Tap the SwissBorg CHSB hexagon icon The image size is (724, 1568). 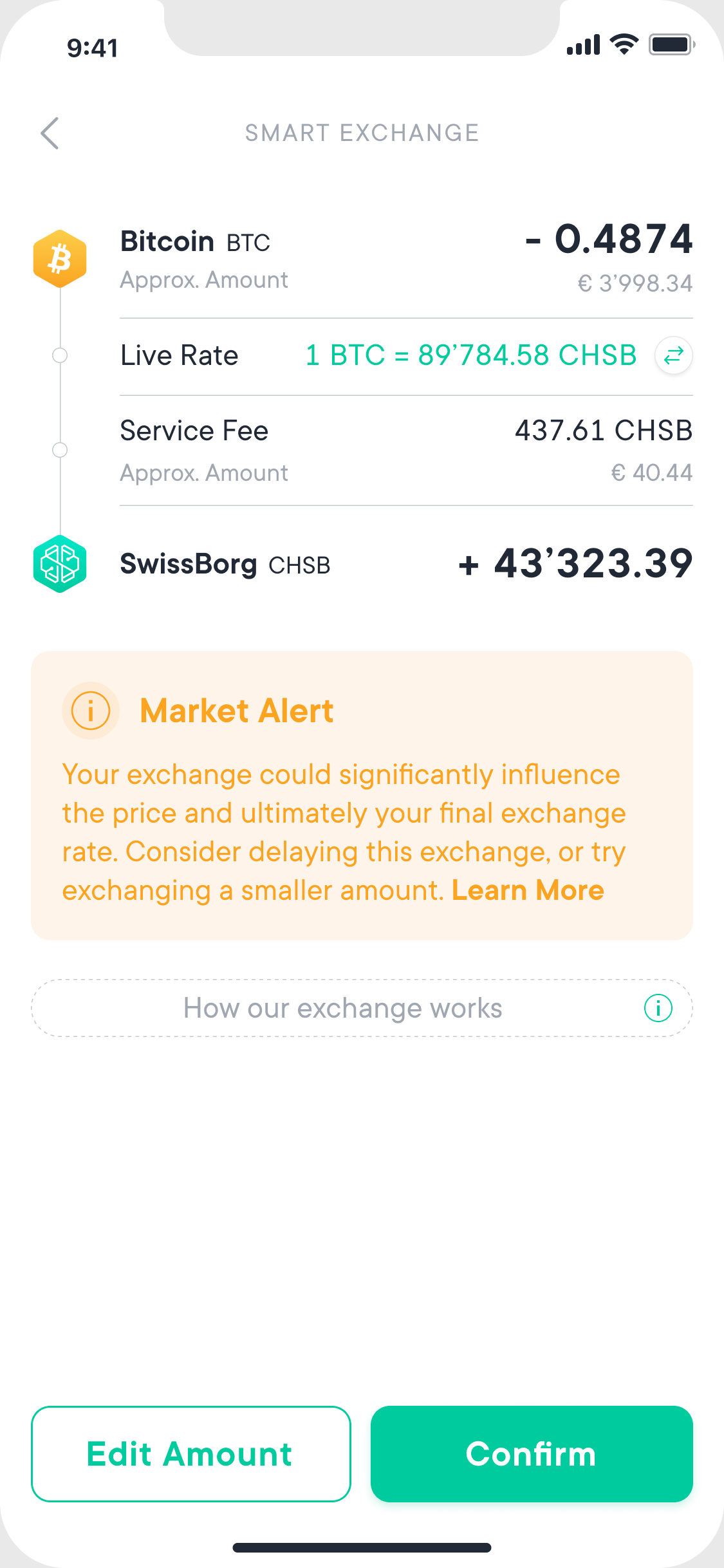tap(60, 564)
